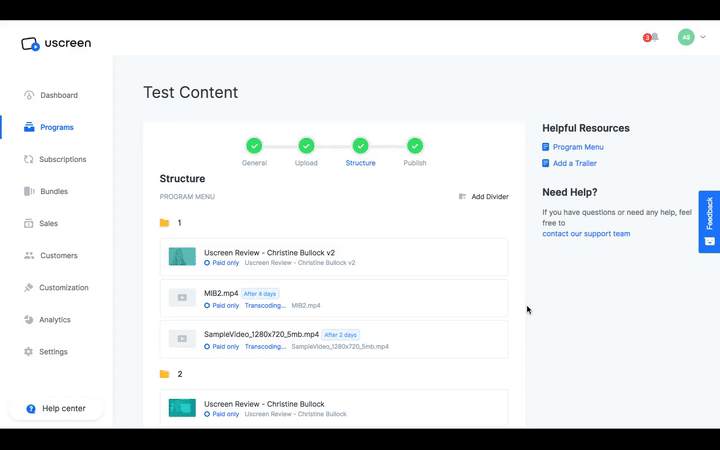Click the Add Divider button
Viewport: 720px width, 450px height.
point(484,197)
